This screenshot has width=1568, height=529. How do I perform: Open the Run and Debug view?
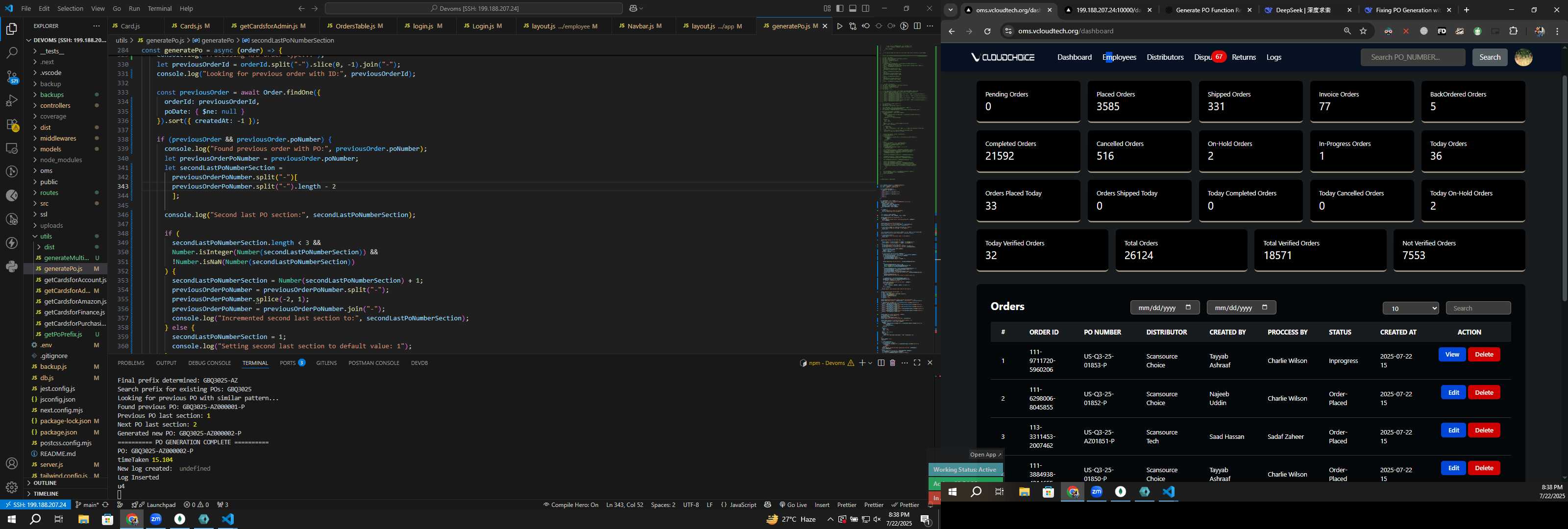pos(12,100)
